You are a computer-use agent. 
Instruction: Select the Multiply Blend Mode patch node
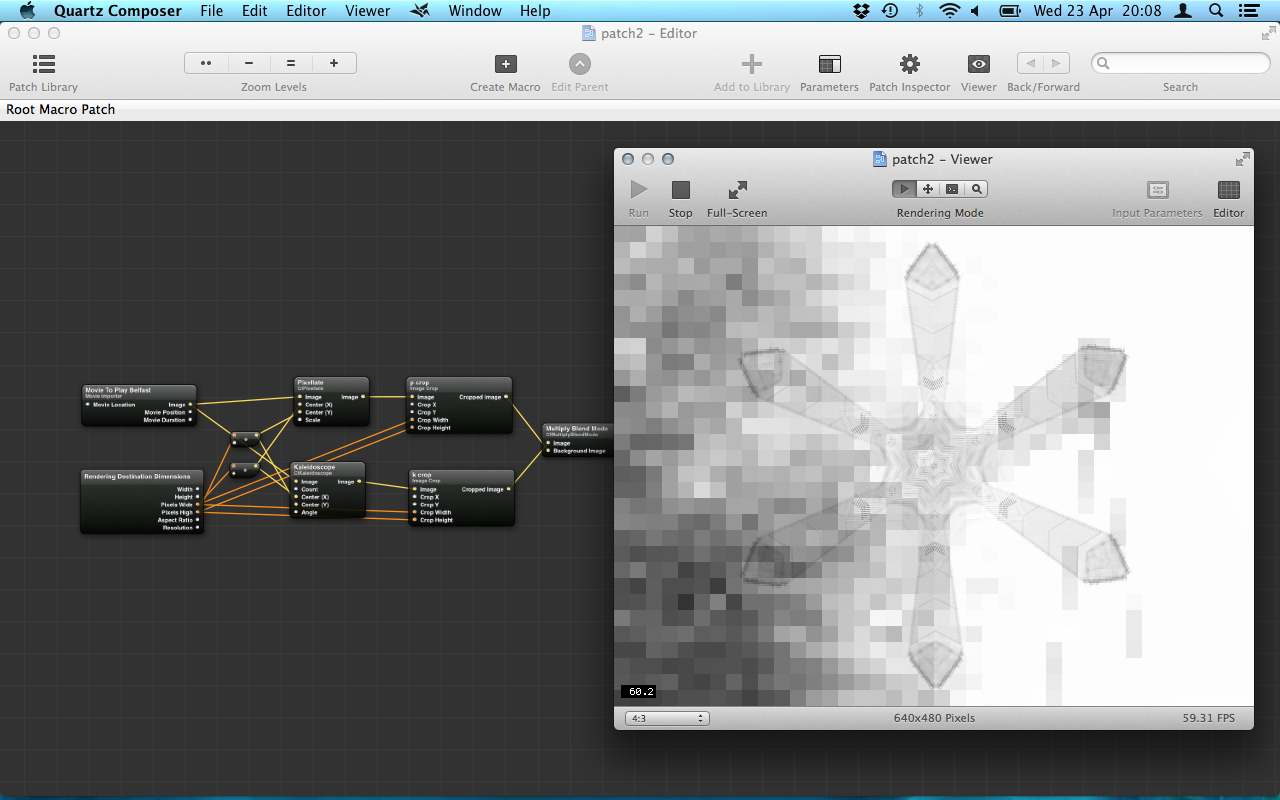(x=576, y=429)
